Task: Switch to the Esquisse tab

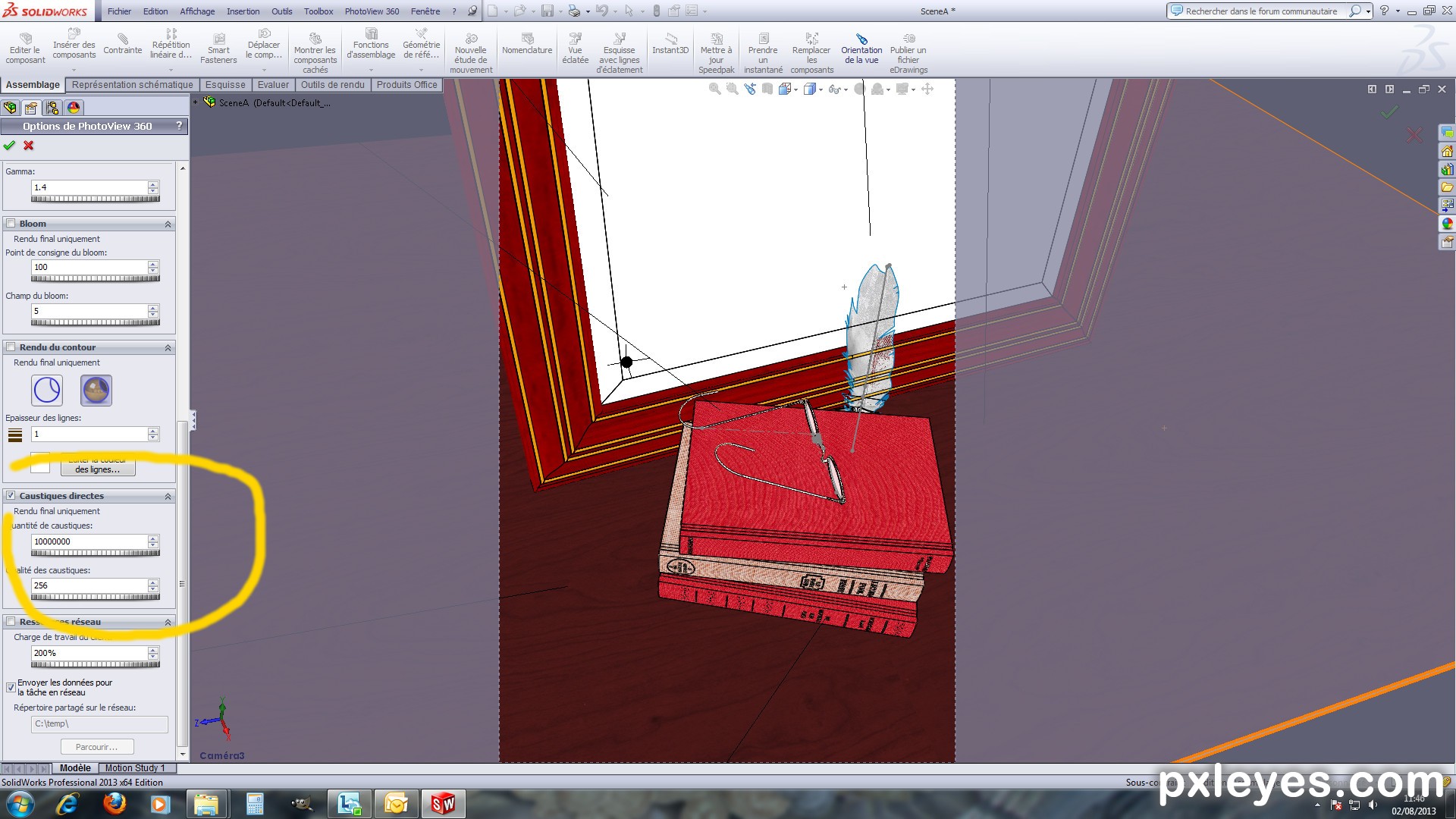Action: click(225, 85)
